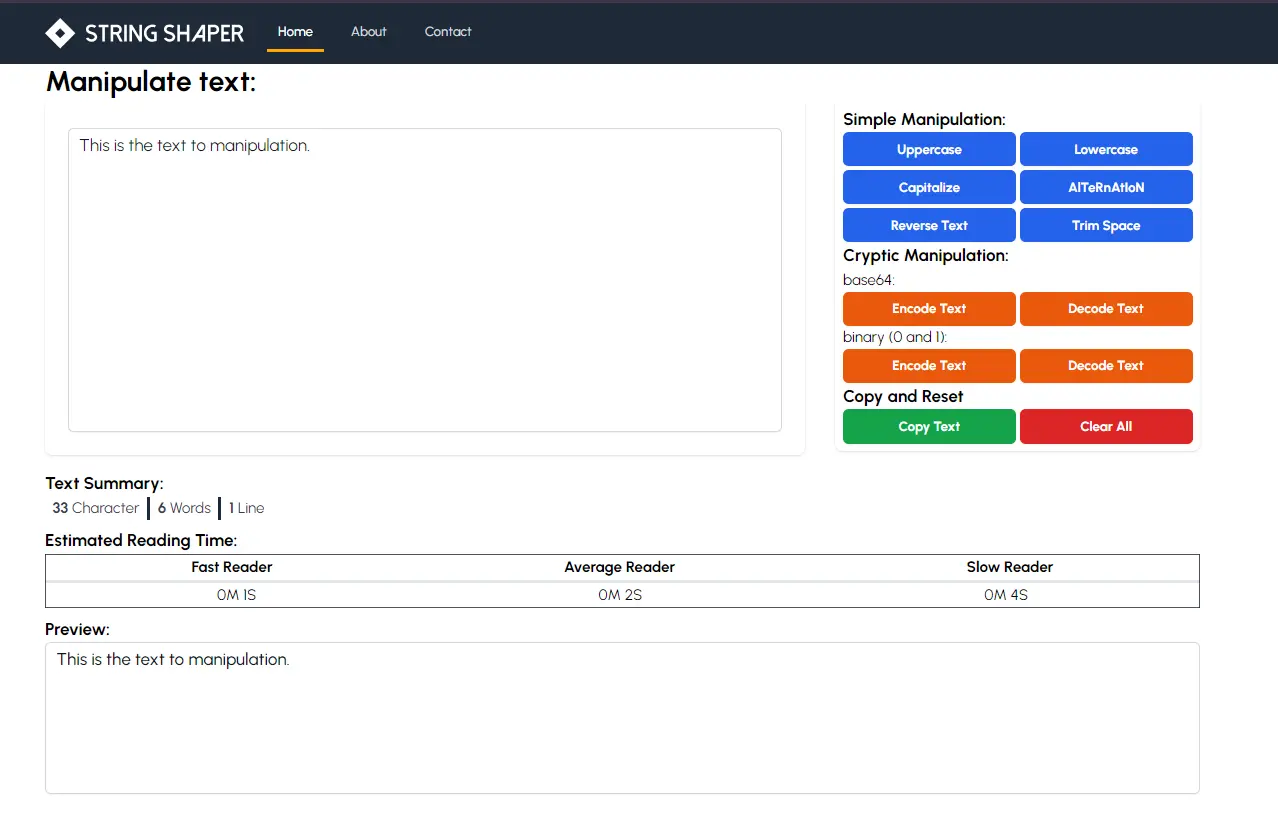The height and width of the screenshot is (829, 1278).
Task: Click the 'base64:' label
Action: 869,280
